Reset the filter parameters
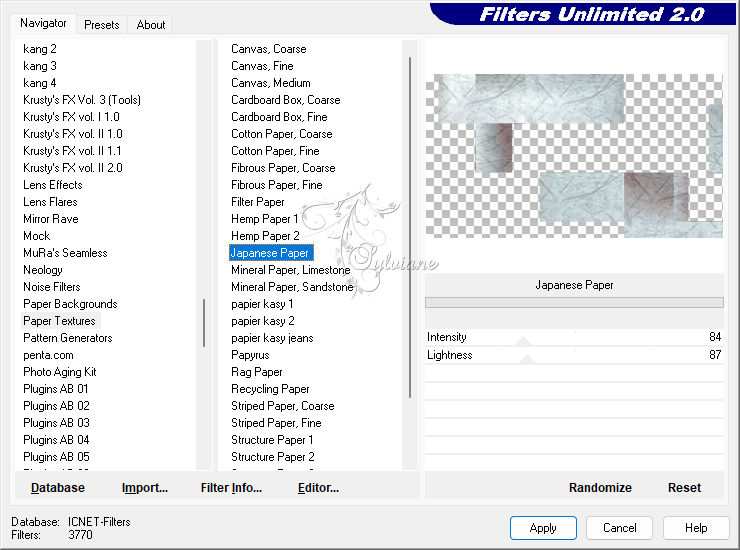This screenshot has height=550, width=740. coord(684,488)
